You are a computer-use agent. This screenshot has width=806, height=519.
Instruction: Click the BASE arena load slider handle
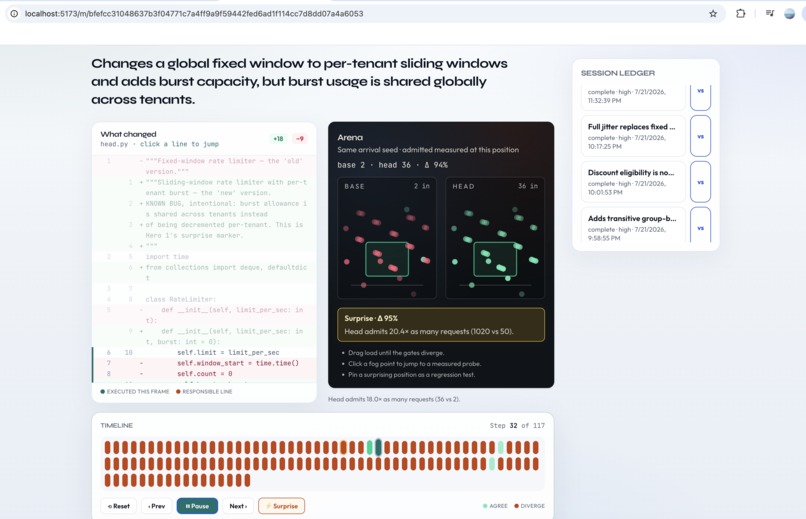[364, 285]
